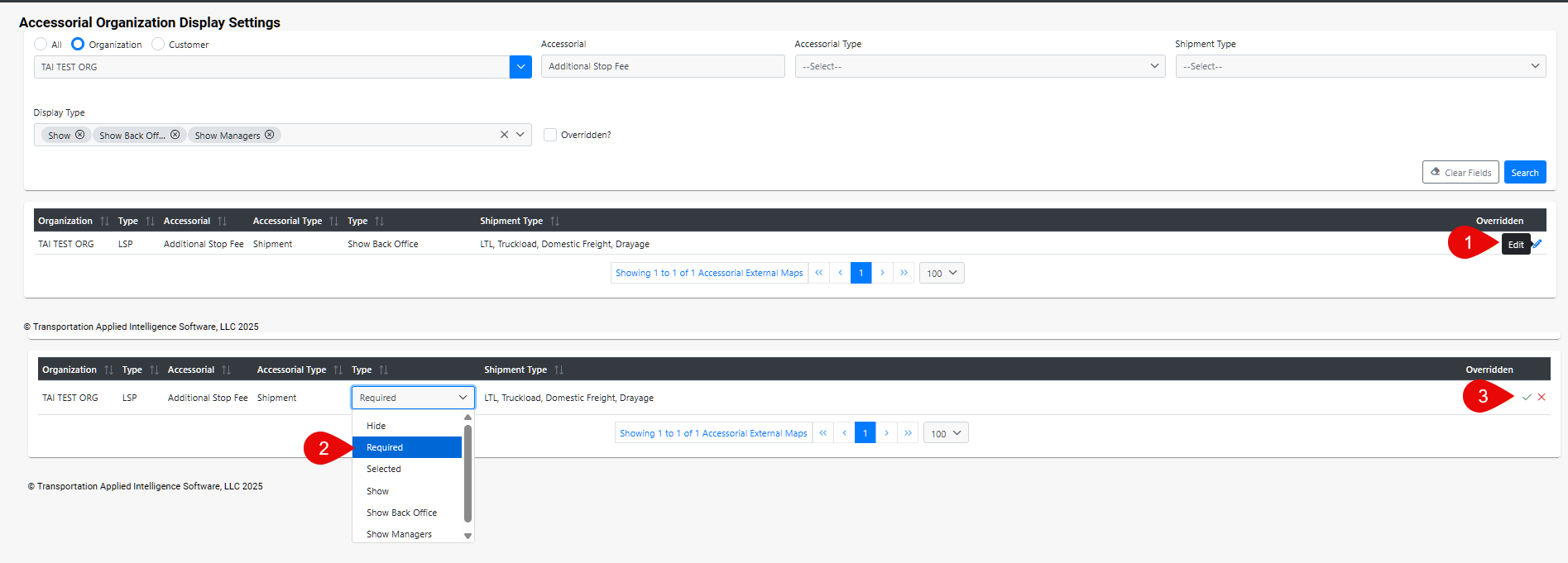This screenshot has height=563, width=1568.
Task: Open the Shipment Type filter dropdown
Action: 1360,66
